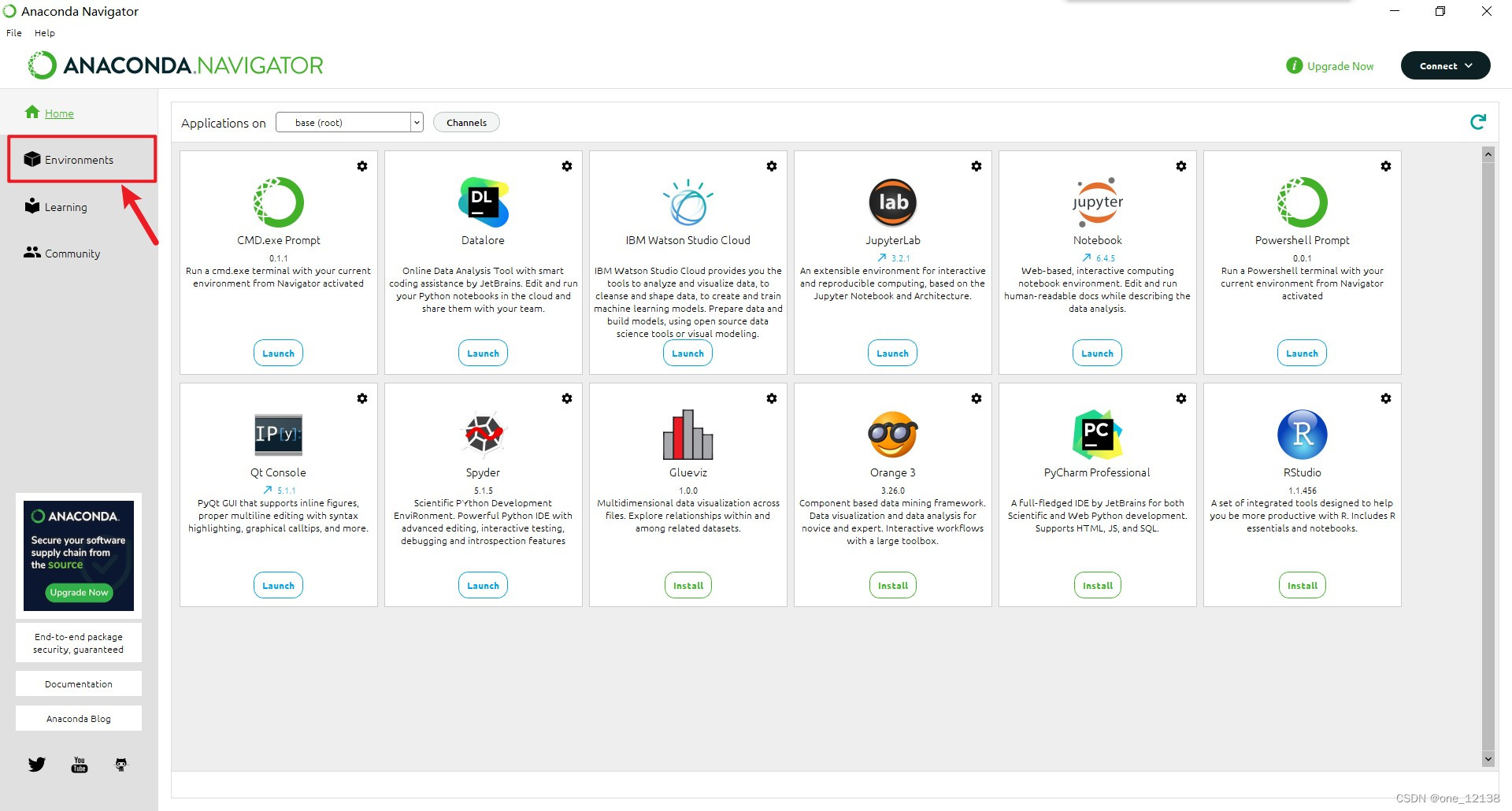
Task: Click the PyCharm PC logo
Action: [x=1098, y=434]
